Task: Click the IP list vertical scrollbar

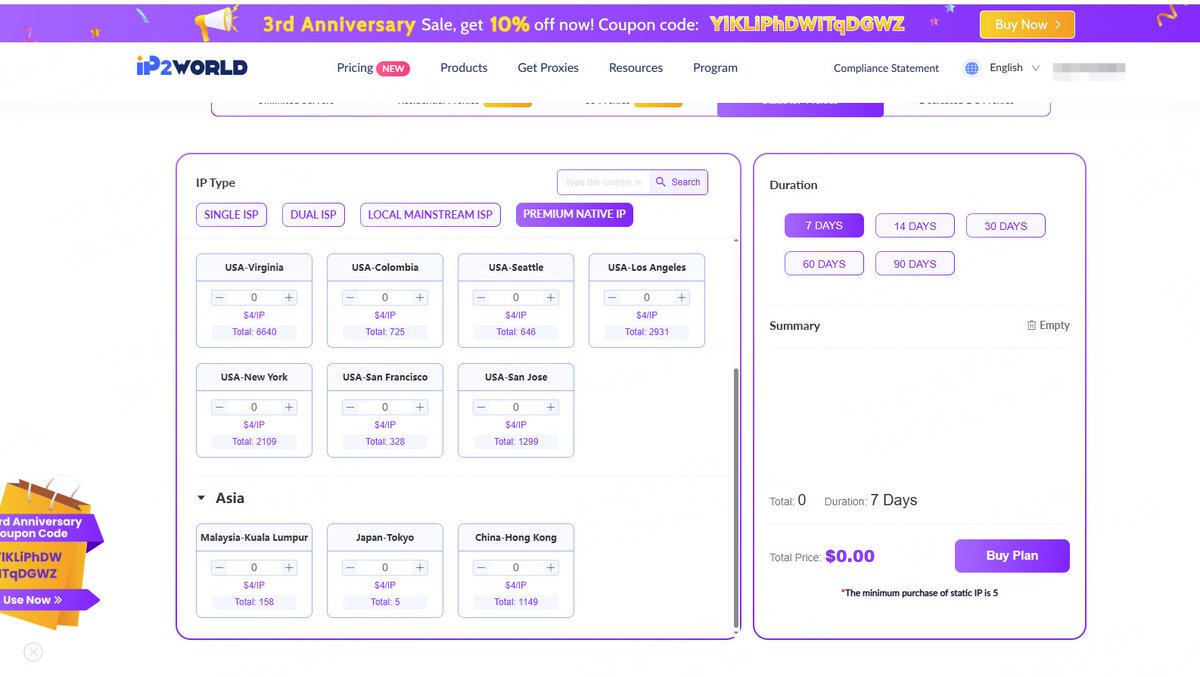Action: (736, 498)
